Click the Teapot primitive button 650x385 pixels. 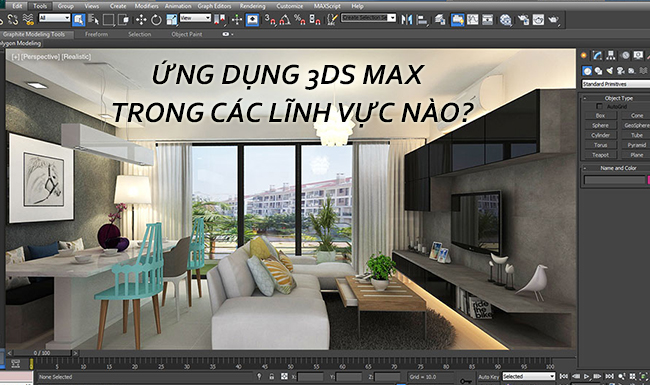pos(600,155)
